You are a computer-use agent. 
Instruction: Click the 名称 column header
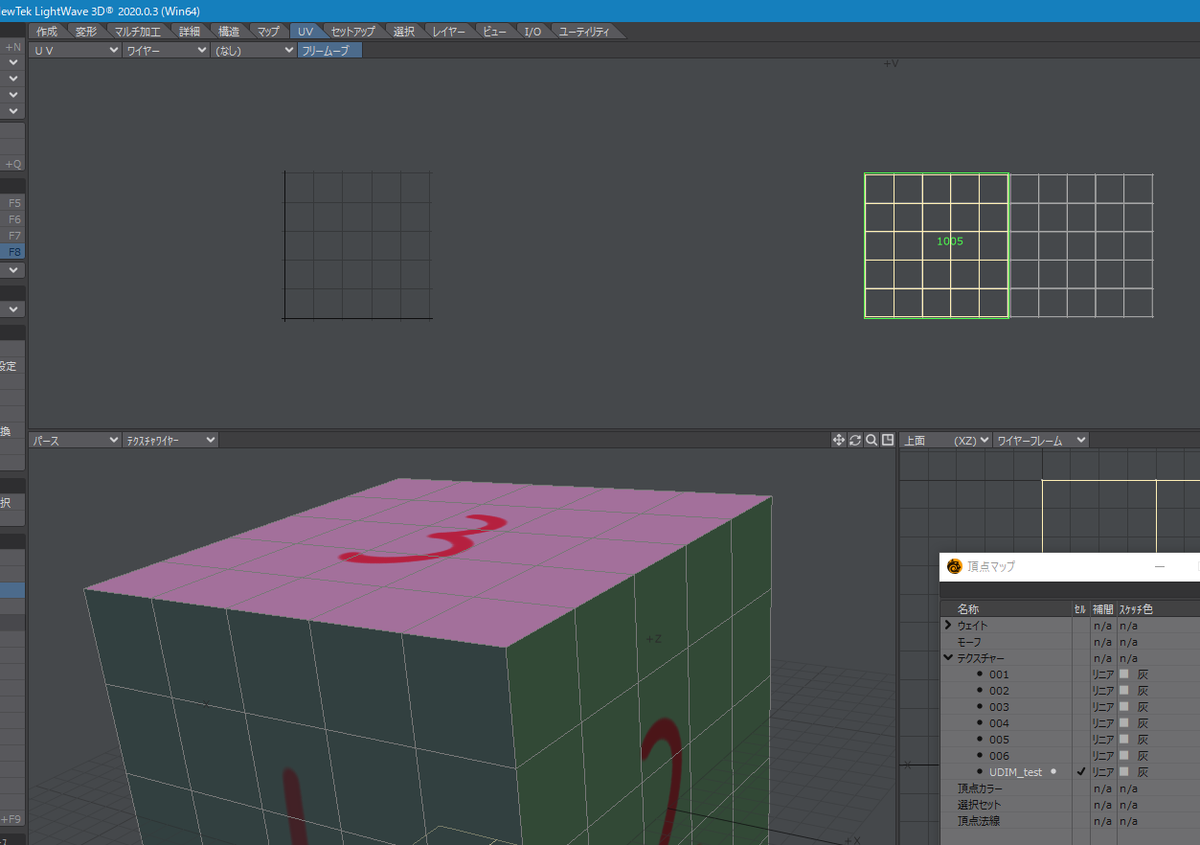click(x=1006, y=609)
